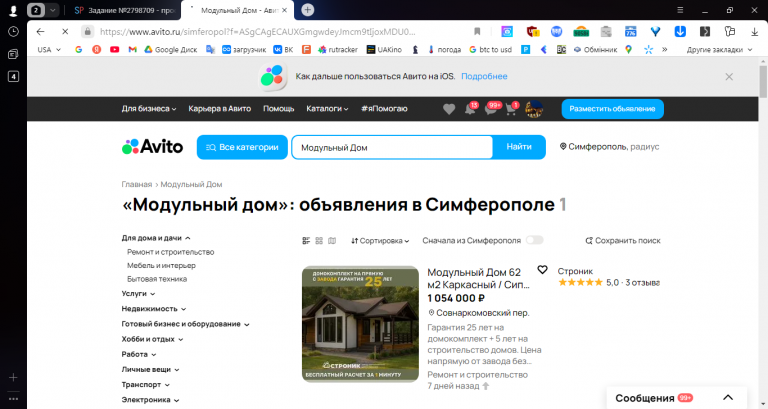This screenshot has width=768, height=409.
Task: Click the site lock security icon
Action: [87, 32]
